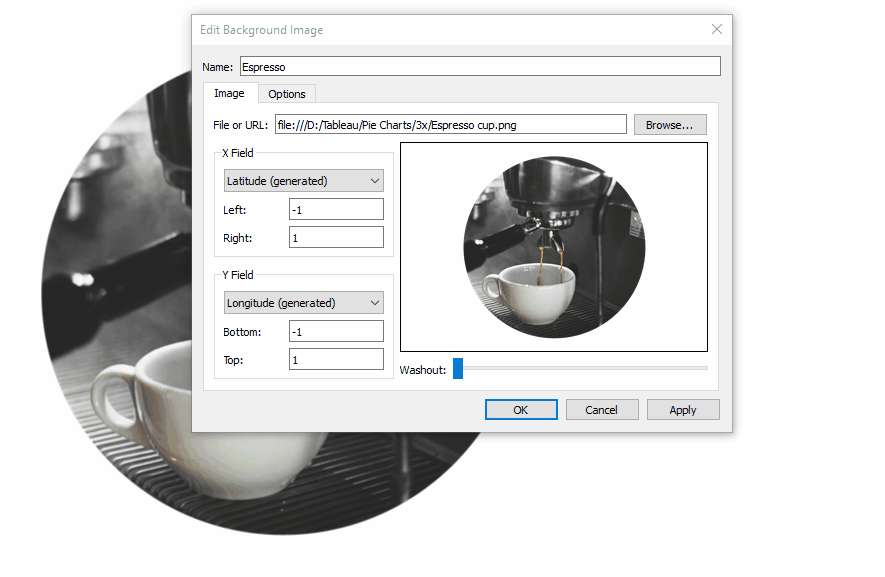Close the dialog with the X icon
The height and width of the screenshot is (577, 885).
click(717, 29)
